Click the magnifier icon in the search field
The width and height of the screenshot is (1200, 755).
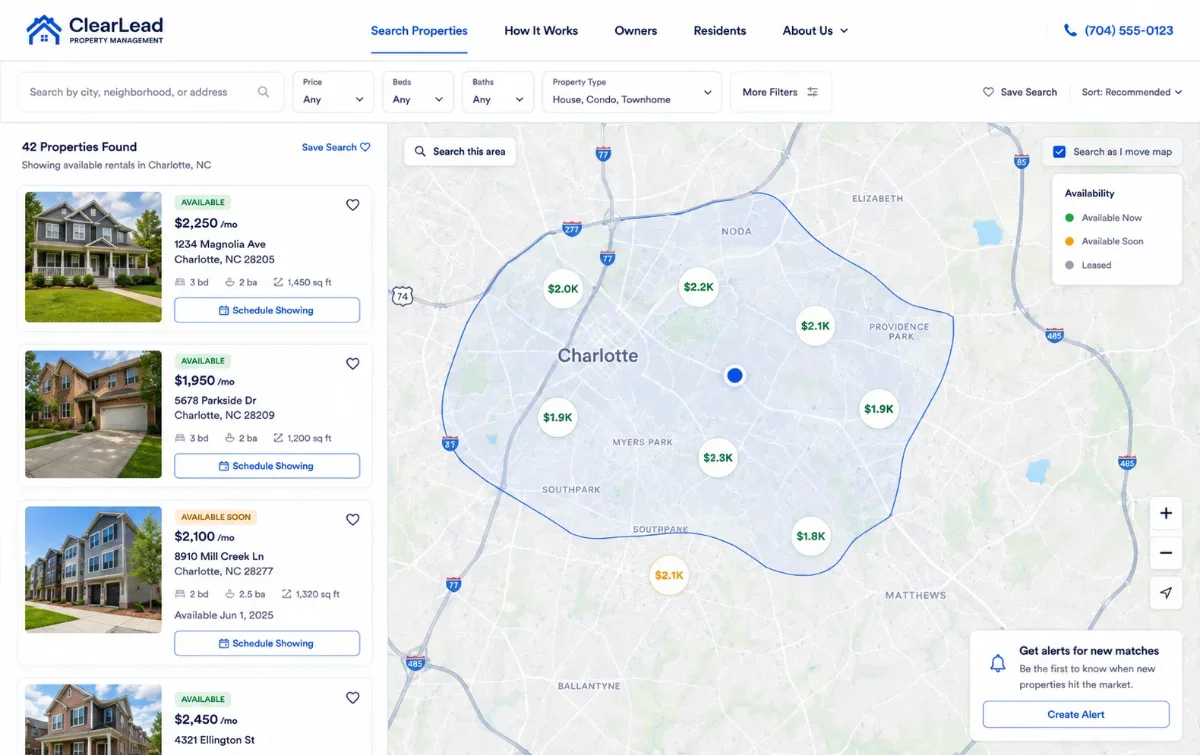click(264, 92)
